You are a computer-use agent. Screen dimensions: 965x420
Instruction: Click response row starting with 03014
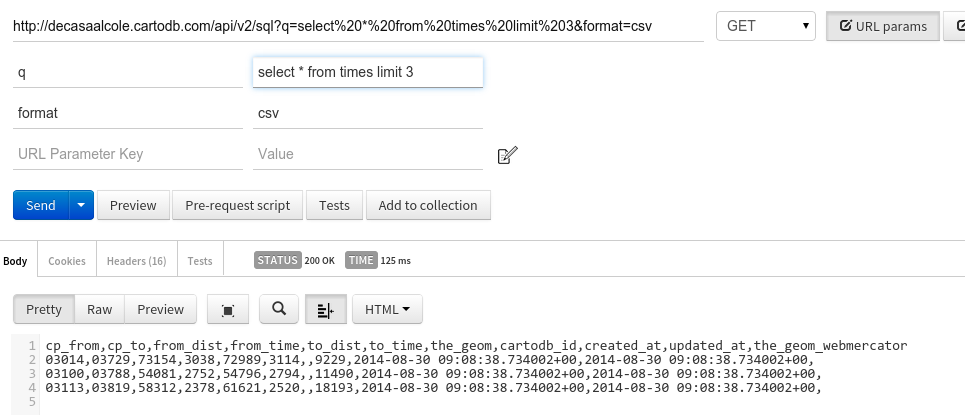click(430, 360)
